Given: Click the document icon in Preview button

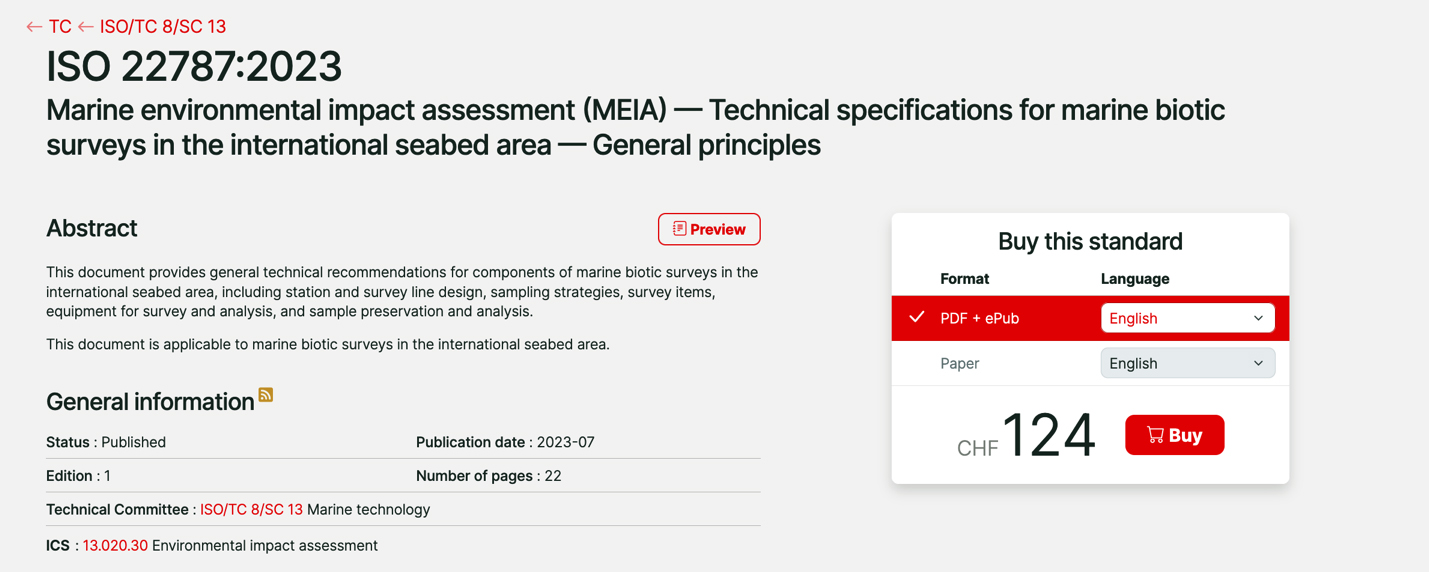Looking at the screenshot, I should (679, 229).
